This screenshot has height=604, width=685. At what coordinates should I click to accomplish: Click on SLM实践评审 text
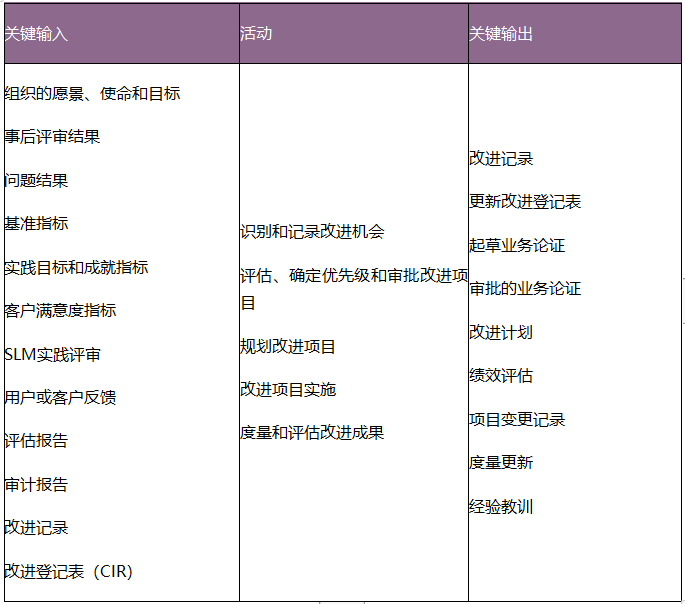[52, 355]
